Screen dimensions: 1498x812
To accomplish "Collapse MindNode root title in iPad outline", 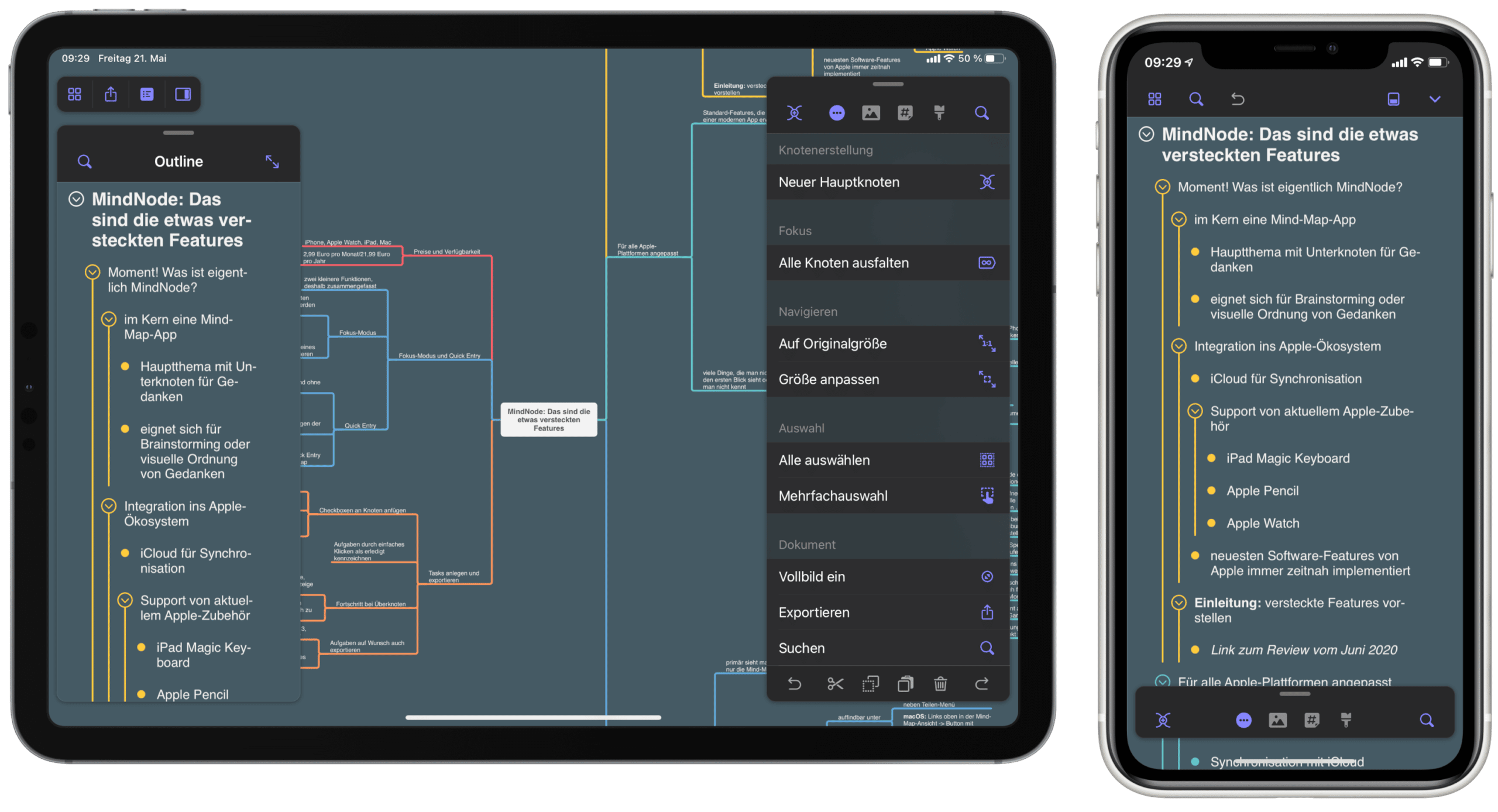I will coord(76,199).
